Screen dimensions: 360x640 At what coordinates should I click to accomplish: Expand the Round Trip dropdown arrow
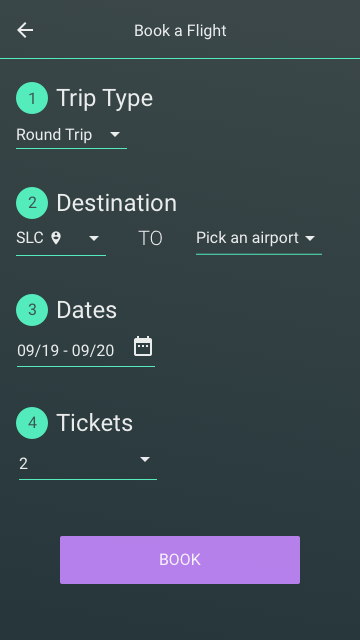pyautogui.click(x=115, y=134)
